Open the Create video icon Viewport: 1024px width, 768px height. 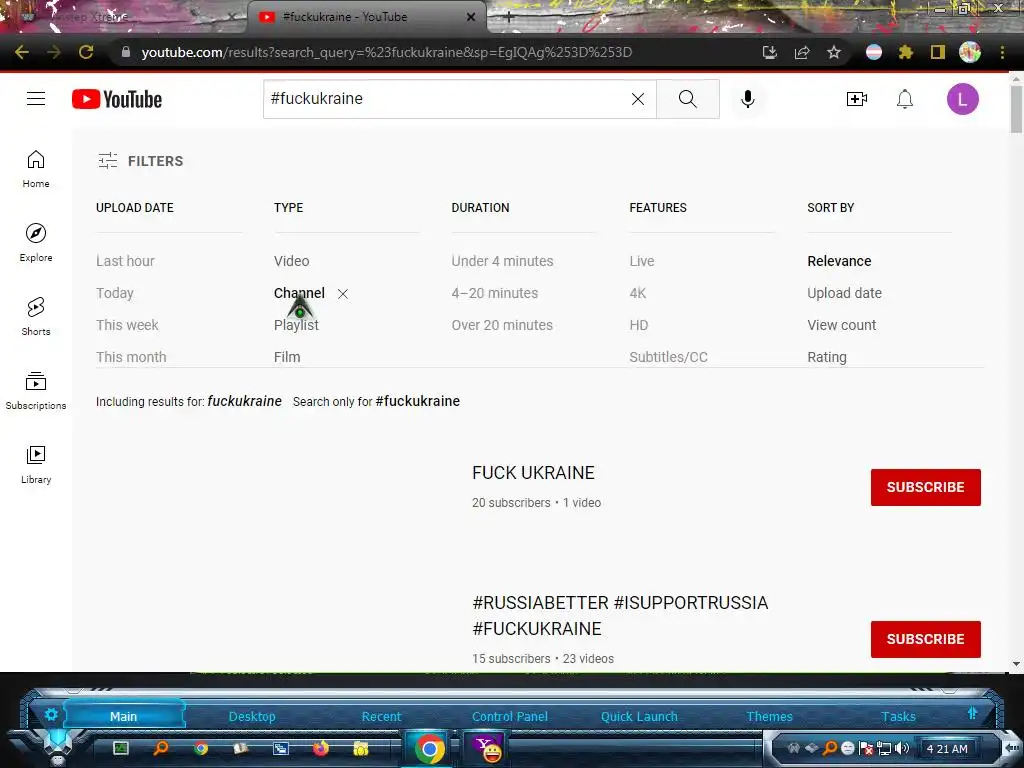(x=856, y=99)
